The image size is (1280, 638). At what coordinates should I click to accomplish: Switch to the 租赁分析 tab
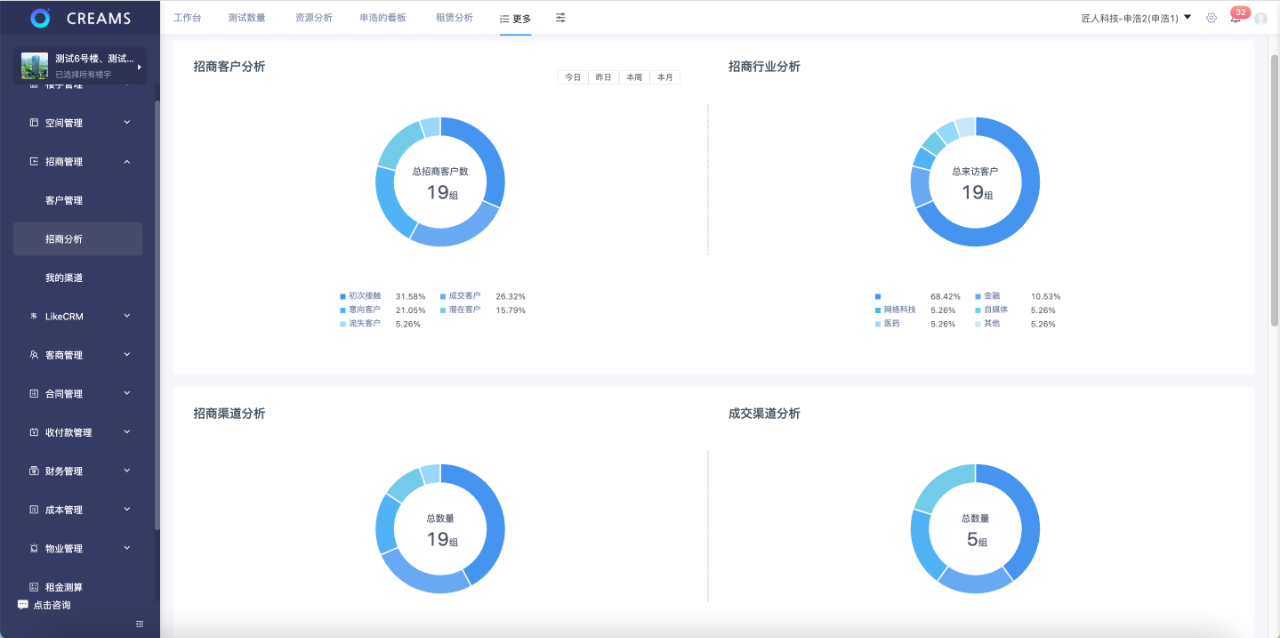[454, 18]
